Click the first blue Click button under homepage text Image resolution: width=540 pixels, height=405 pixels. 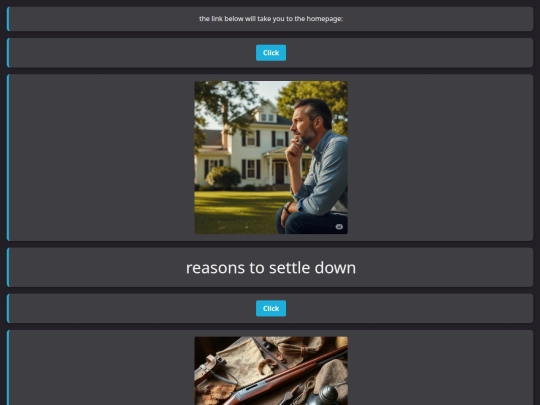(271, 53)
